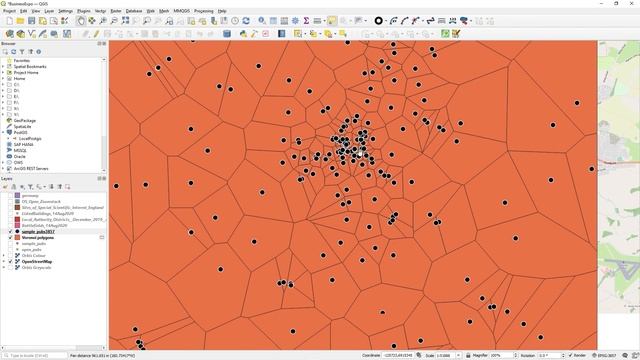Expand the Project Home browser node

click(3, 73)
